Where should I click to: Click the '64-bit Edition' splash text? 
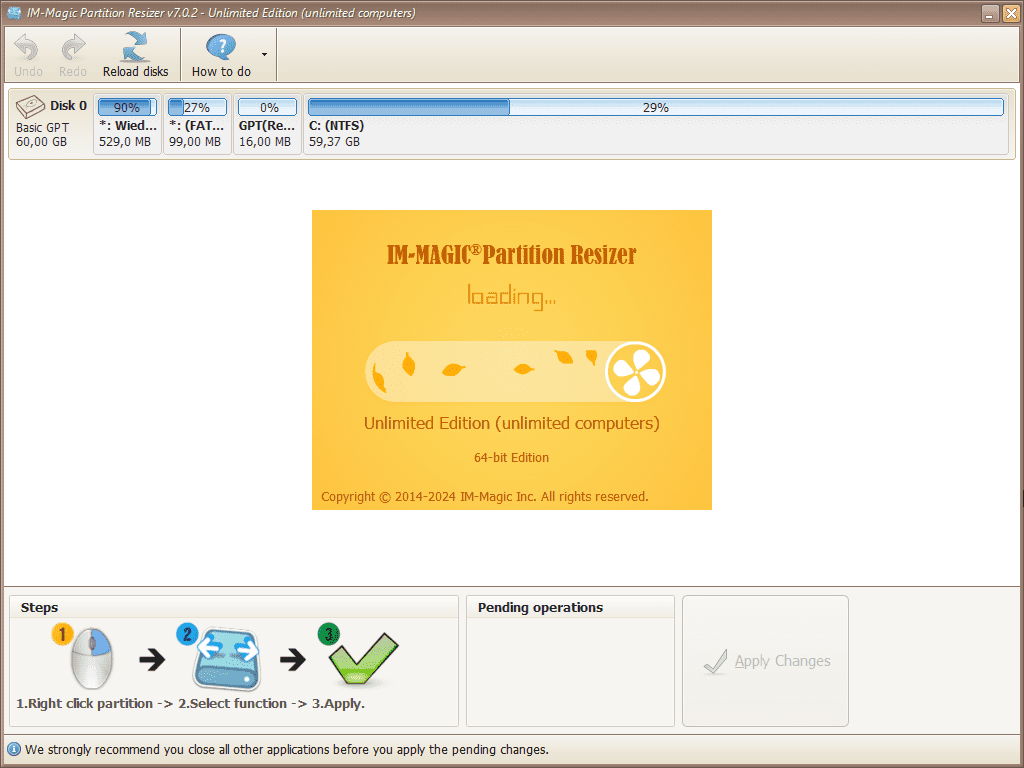[x=511, y=457]
